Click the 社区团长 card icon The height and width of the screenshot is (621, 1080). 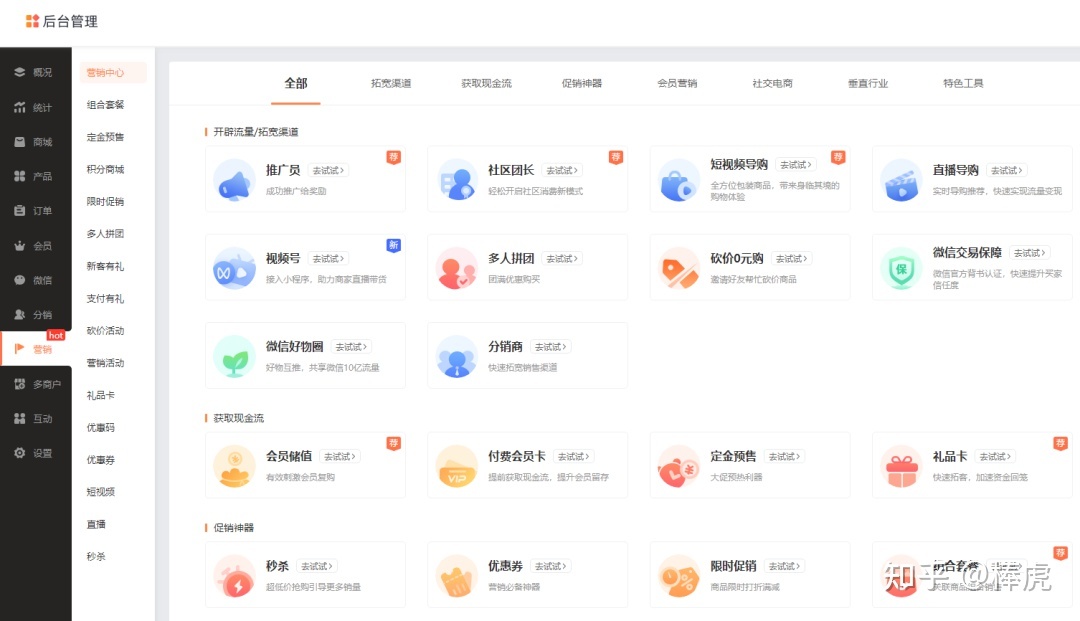click(x=457, y=180)
